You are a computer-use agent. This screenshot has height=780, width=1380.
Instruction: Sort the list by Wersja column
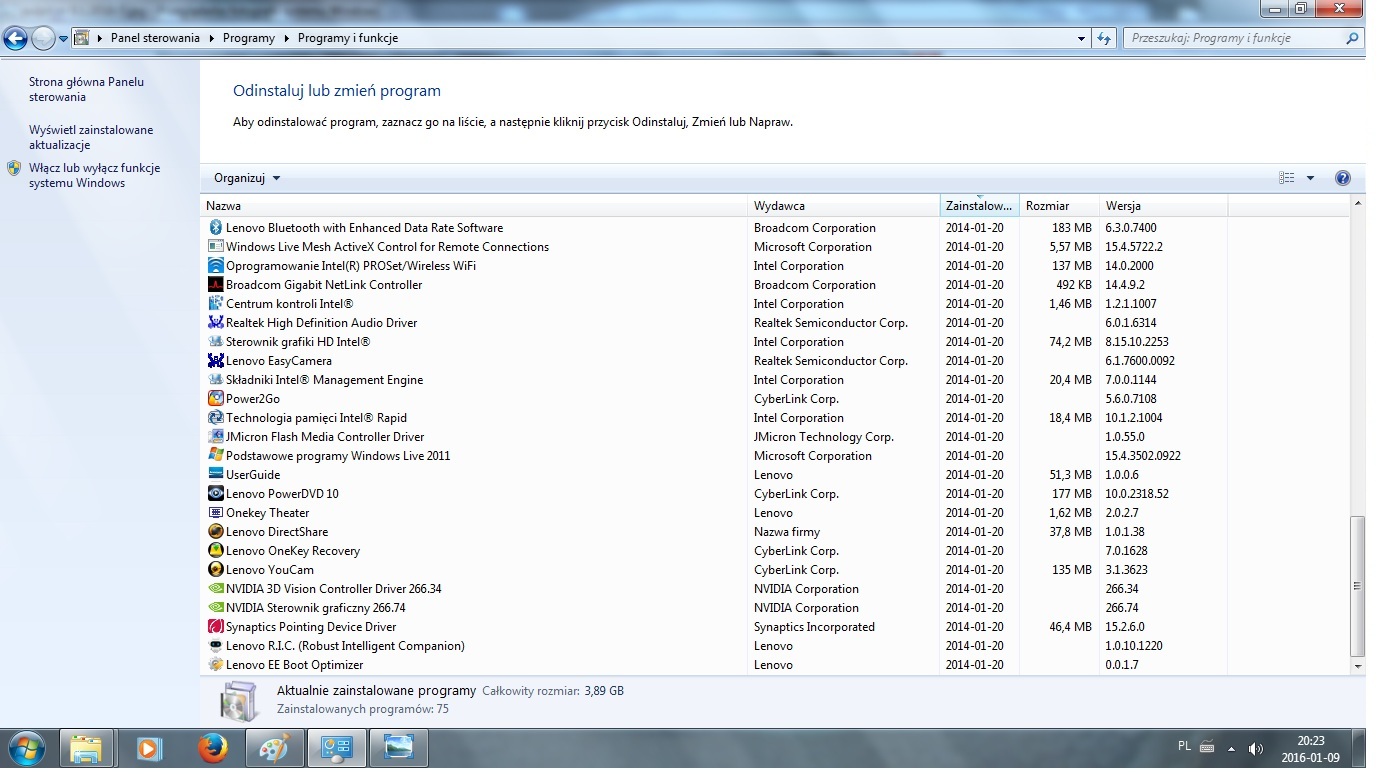1163,206
